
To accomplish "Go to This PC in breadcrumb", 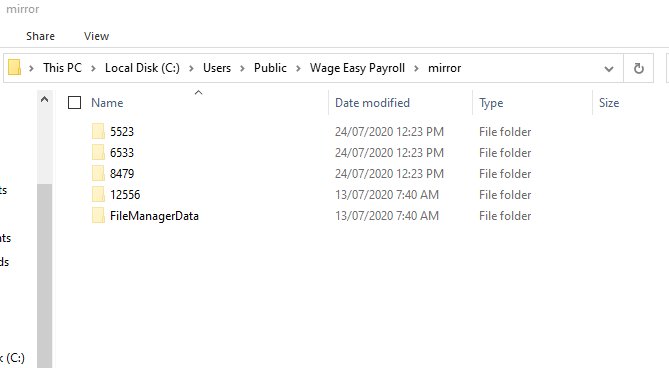I will tap(62, 68).
